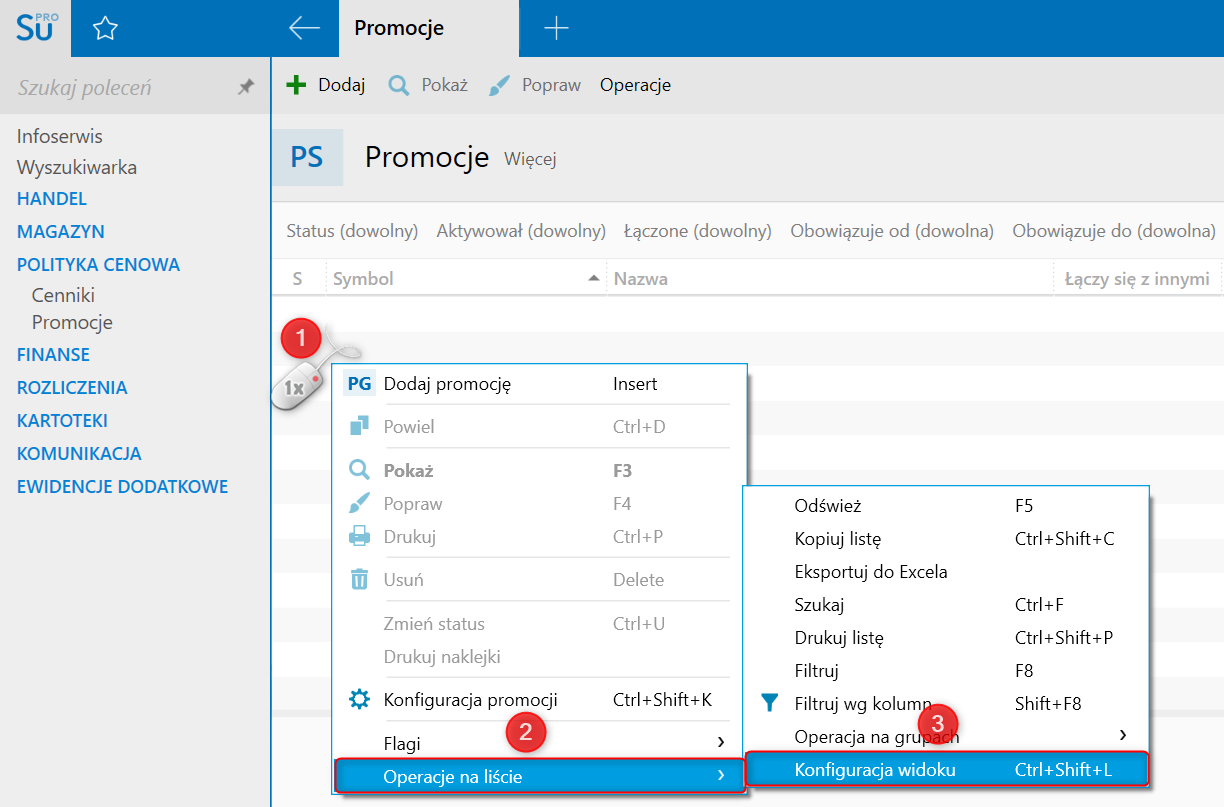Click the gear Konfiguracja promocji icon
1224x807 pixels.
(359, 700)
